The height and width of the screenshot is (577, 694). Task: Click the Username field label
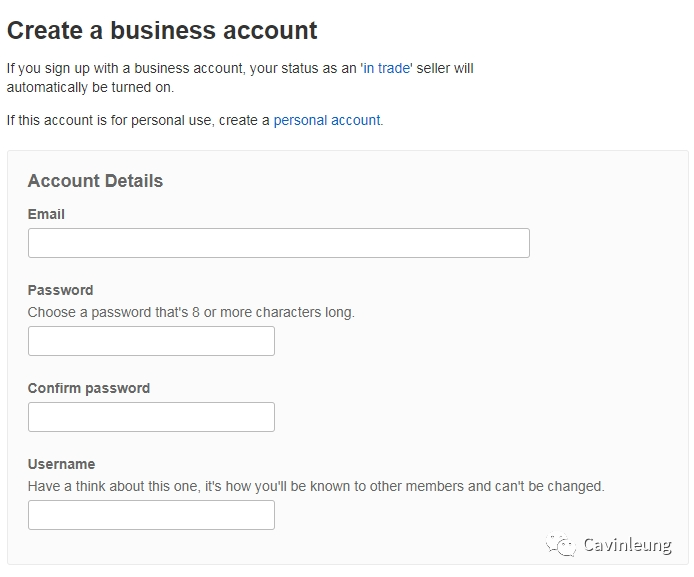tap(62, 464)
